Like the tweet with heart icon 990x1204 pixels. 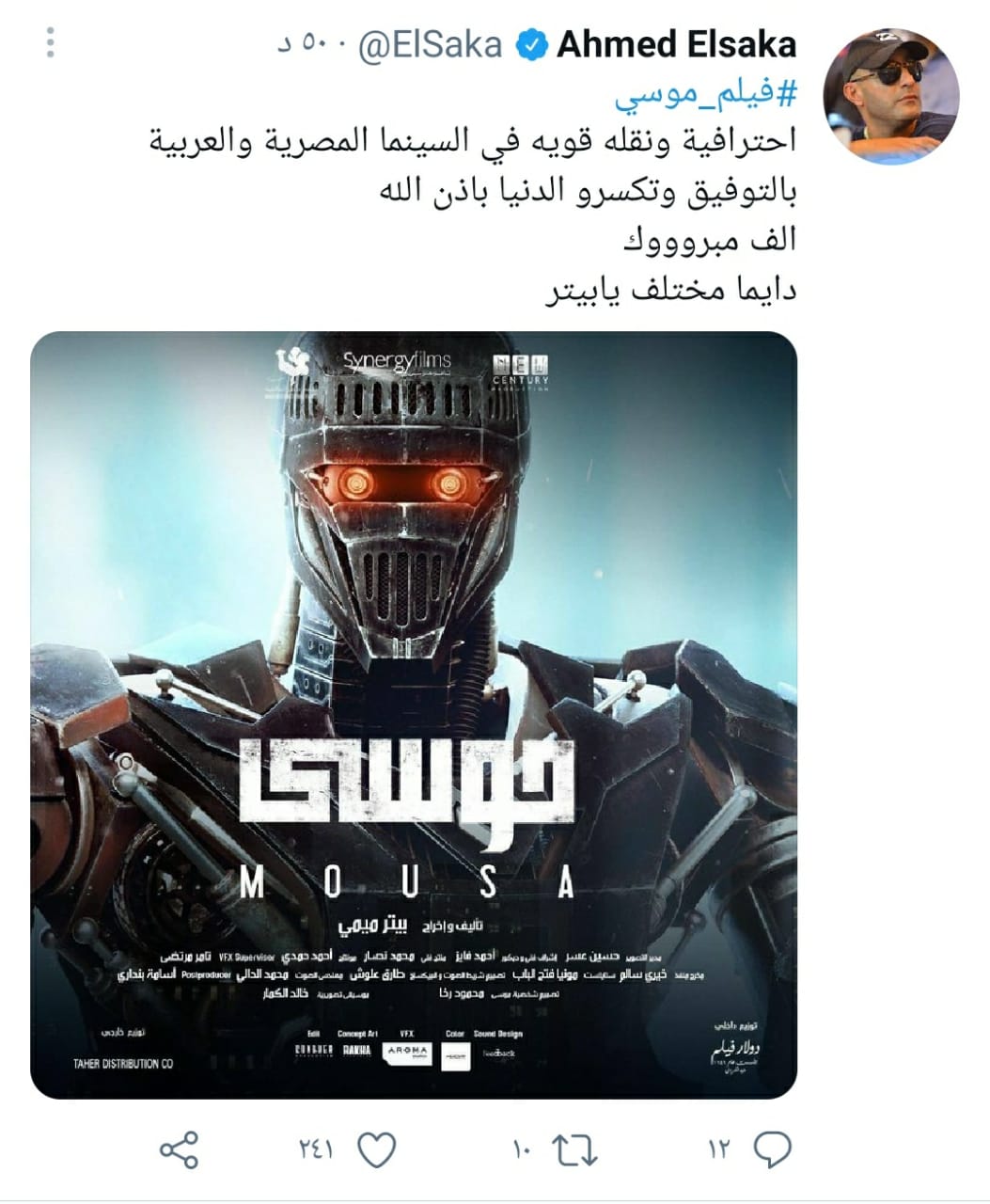click(376, 1149)
